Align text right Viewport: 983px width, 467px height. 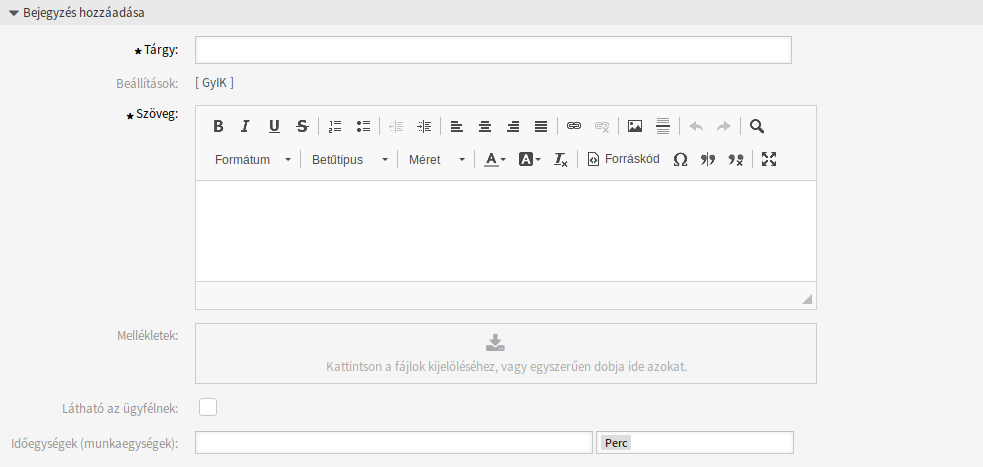click(x=513, y=126)
